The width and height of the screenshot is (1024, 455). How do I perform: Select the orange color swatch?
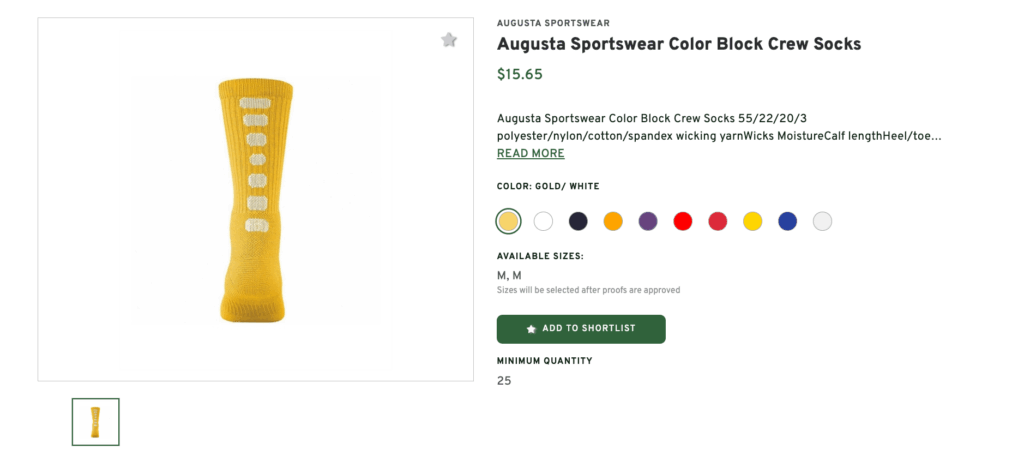click(x=613, y=221)
